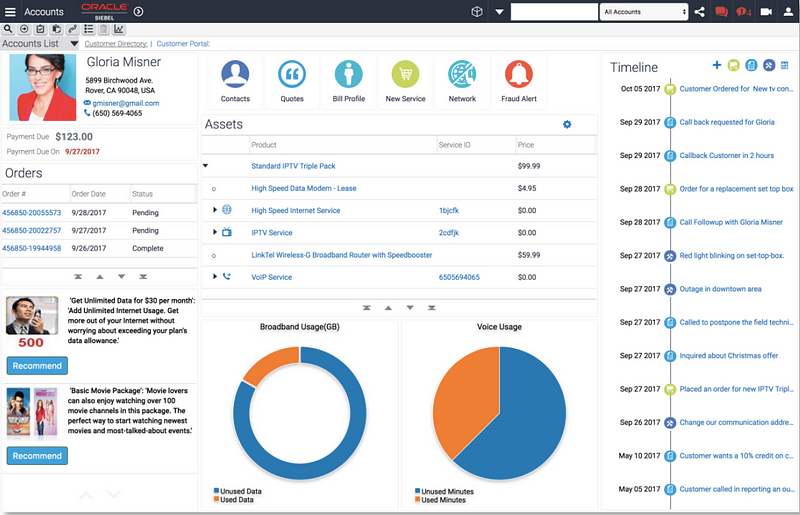The width and height of the screenshot is (800, 515).
Task: Open the red chat messages icon
Action: [x=721, y=12]
